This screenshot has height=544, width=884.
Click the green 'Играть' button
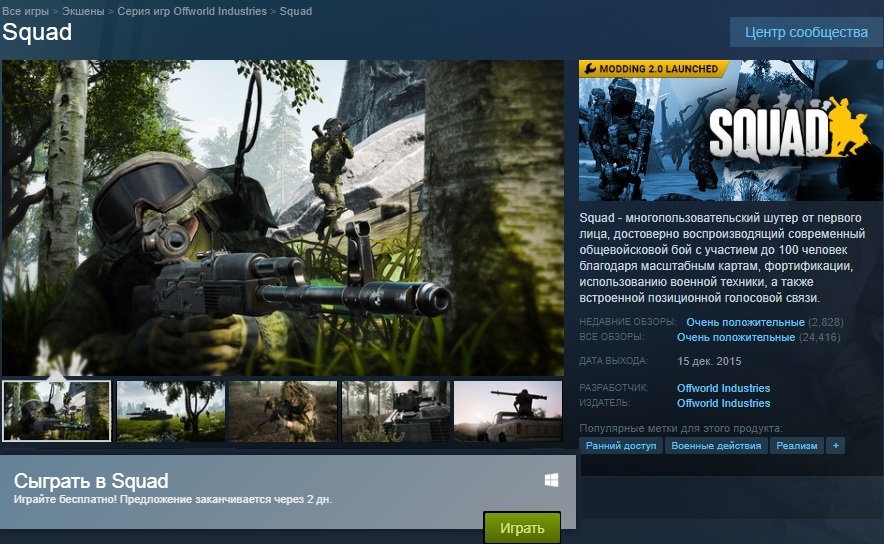[x=522, y=528]
